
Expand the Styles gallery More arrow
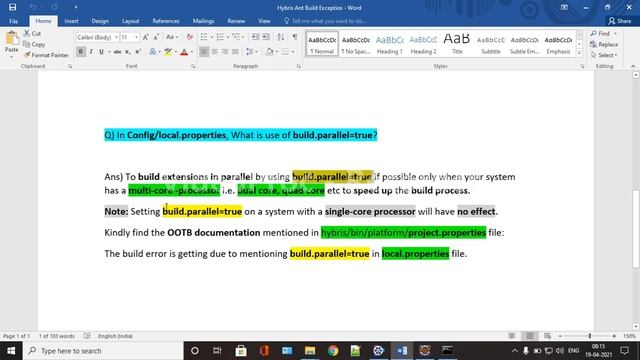tap(579, 53)
